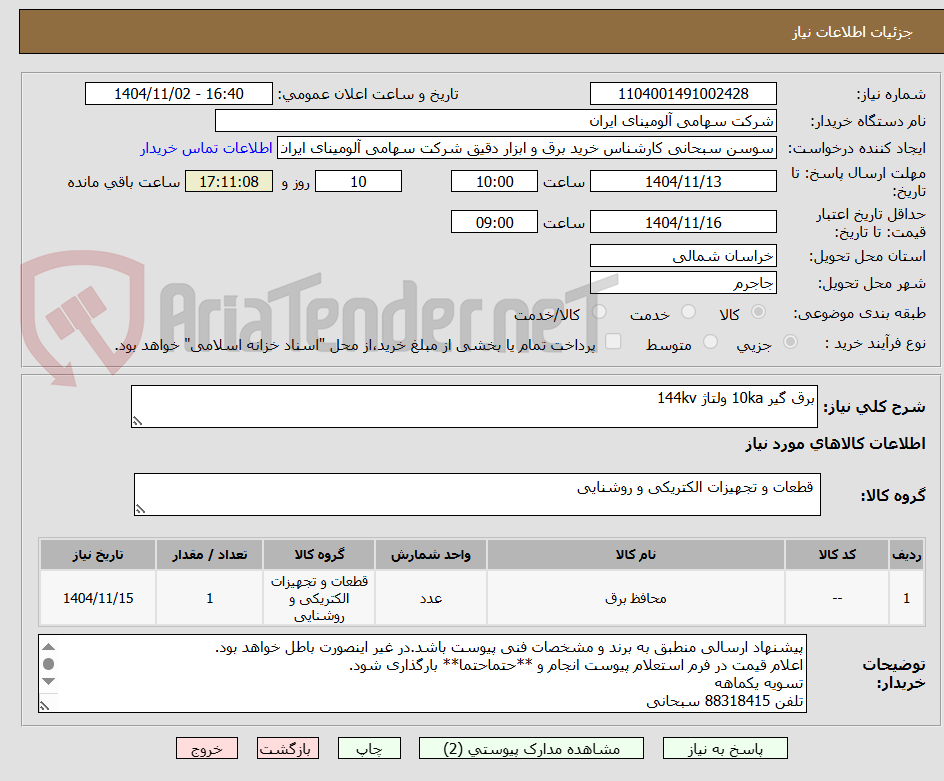Click the اطلاعات کالاهای مورد نیاز heading
The width and height of the screenshot is (944, 781).
tap(836, 444)
